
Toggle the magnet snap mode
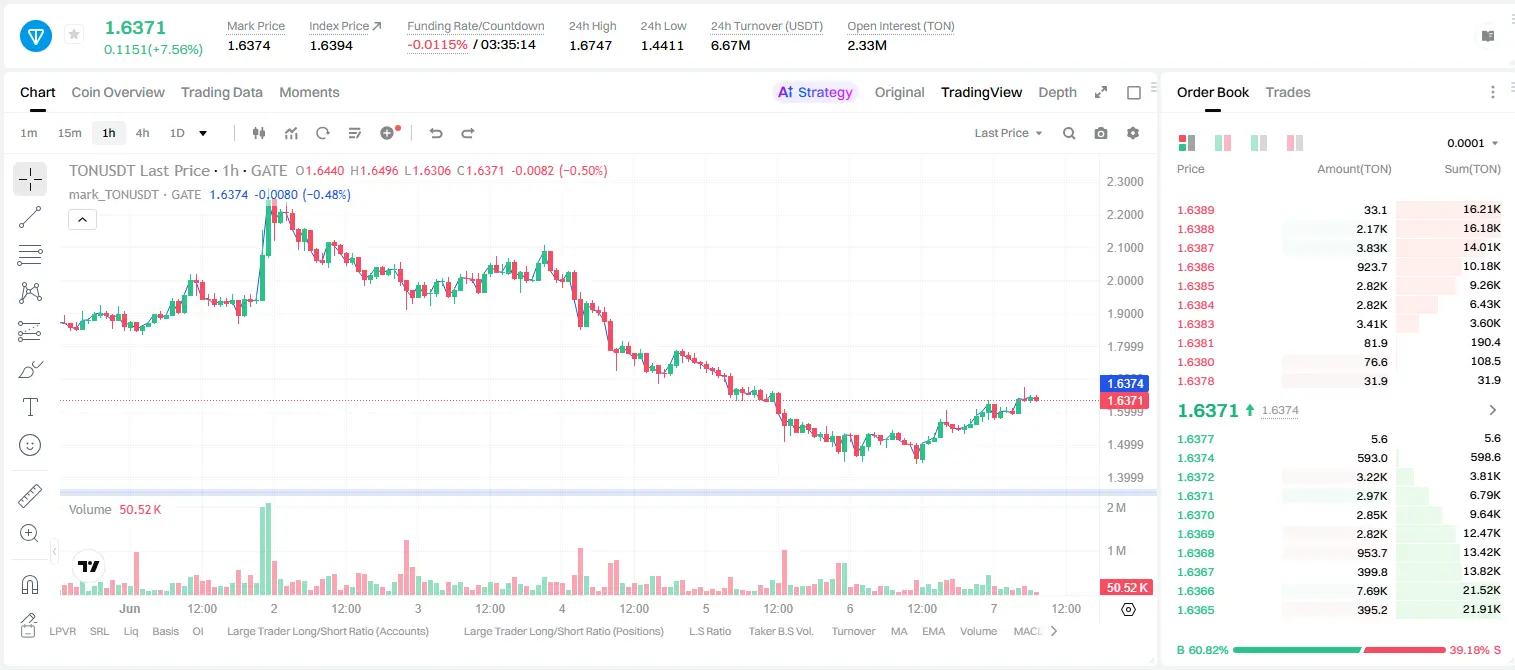tap(30, 584)
